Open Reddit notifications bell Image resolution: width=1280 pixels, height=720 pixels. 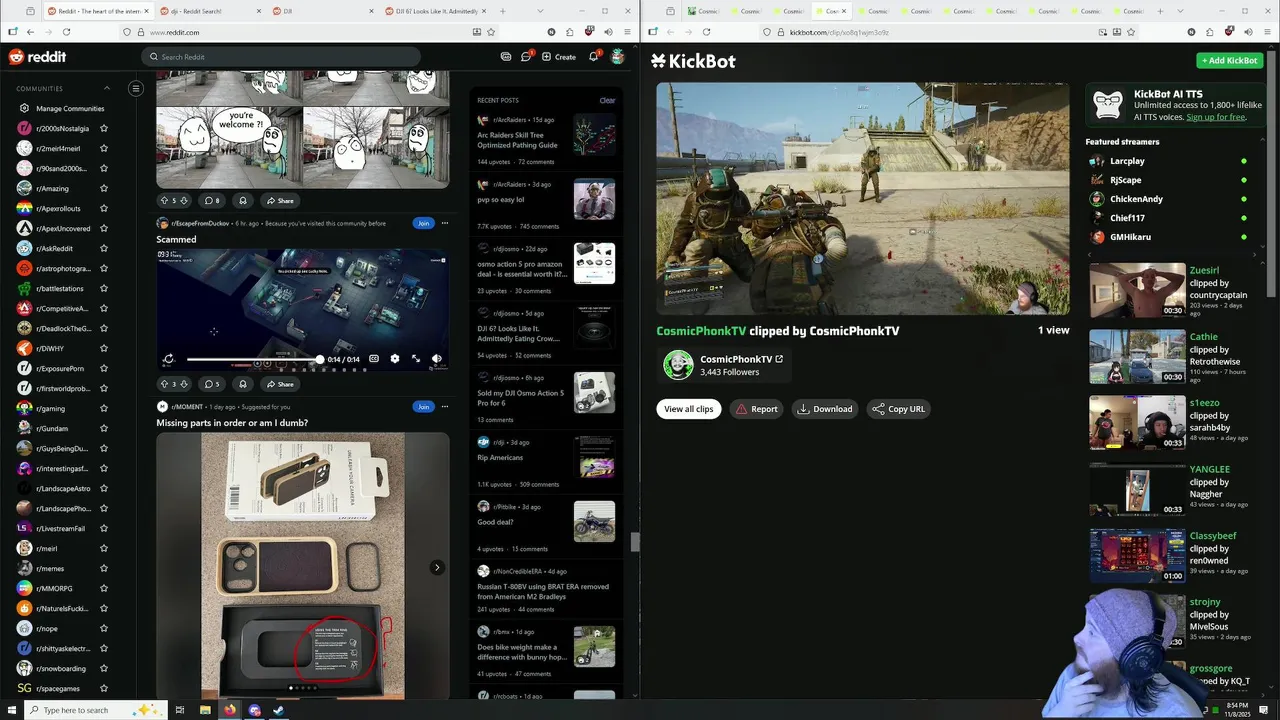[593, 57]
